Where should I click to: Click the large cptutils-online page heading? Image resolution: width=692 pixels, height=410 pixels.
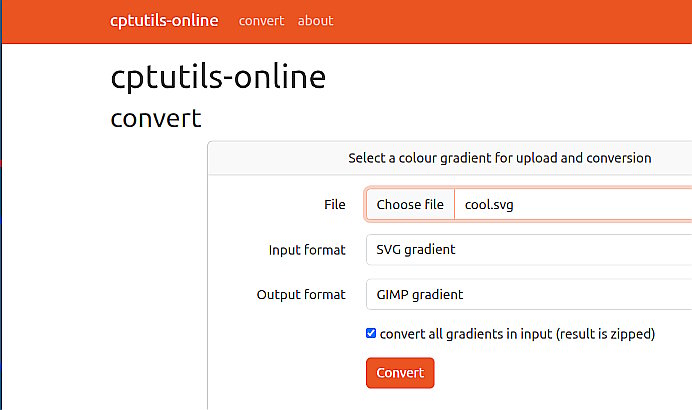218,78
